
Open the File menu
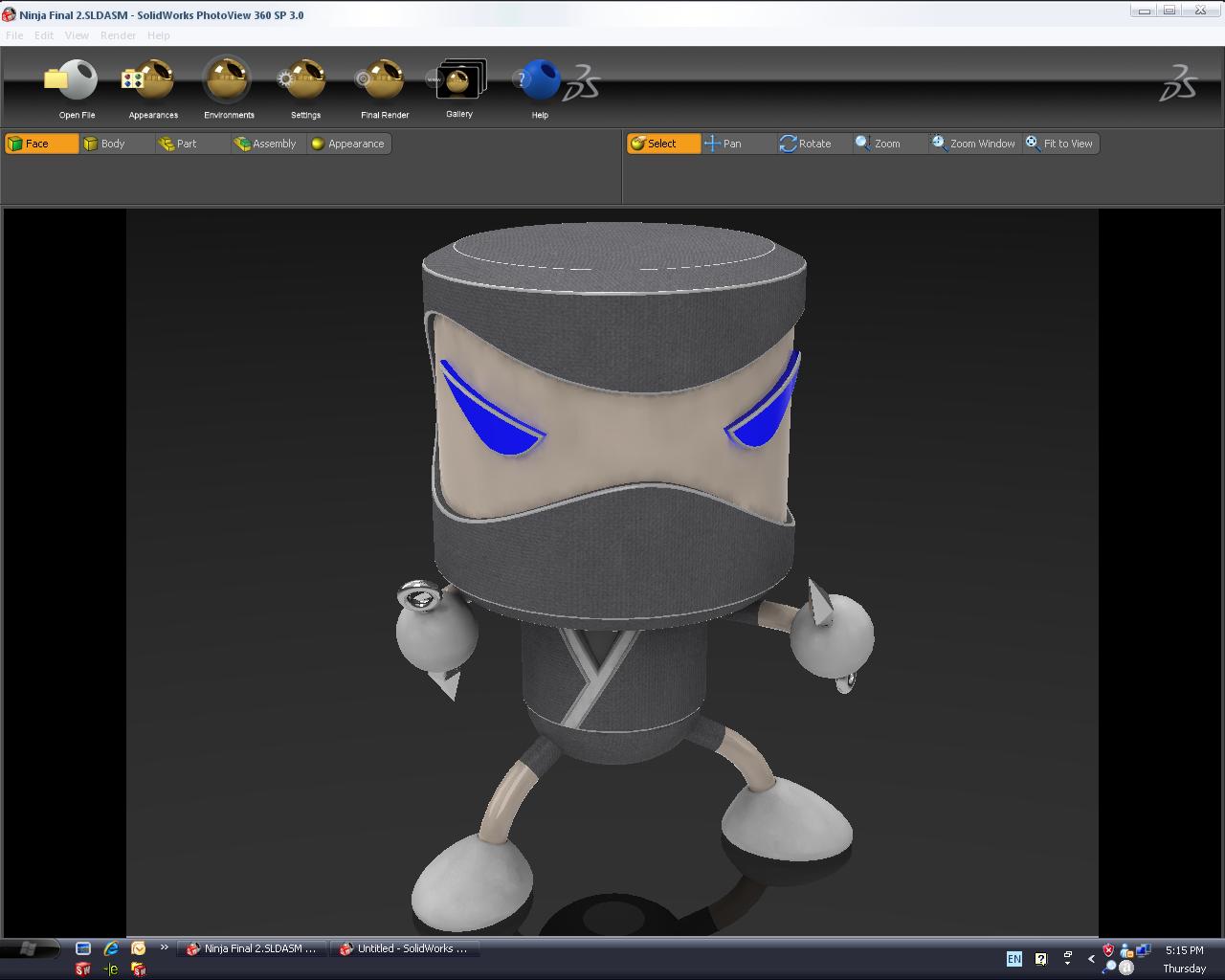14,35
